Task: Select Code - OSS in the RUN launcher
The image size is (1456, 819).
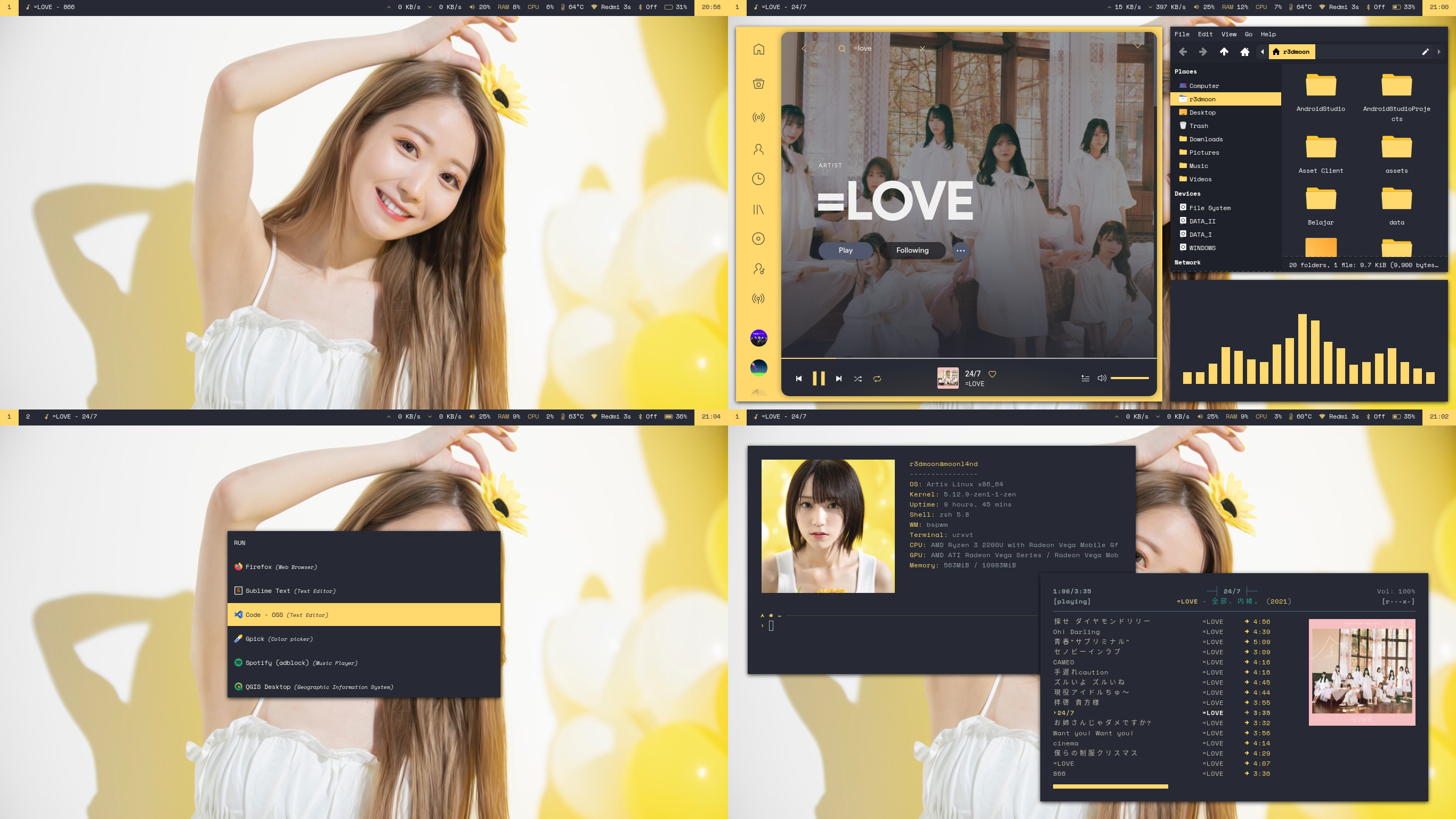Action: [x=364, y=614]
